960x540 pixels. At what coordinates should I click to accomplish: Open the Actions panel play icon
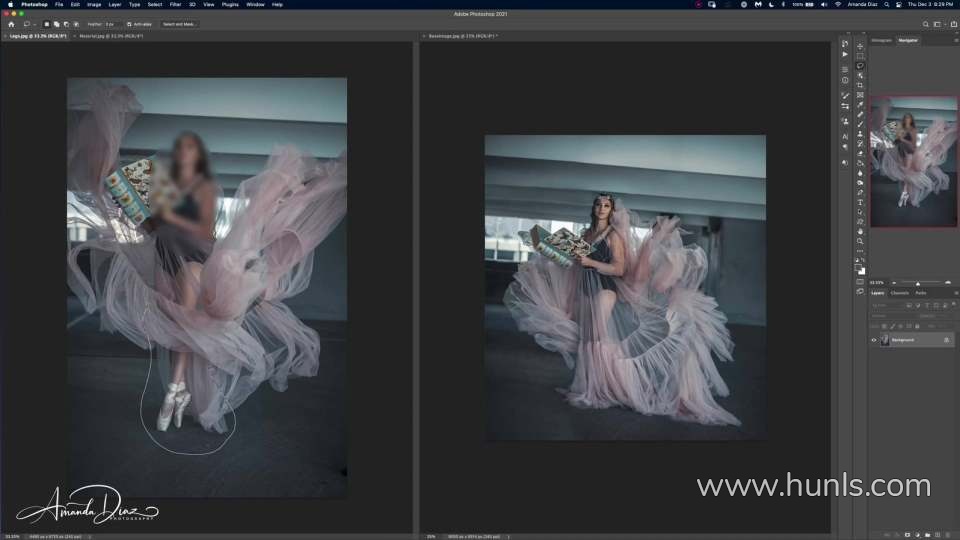pyautogui.click(x=845, y=54)
